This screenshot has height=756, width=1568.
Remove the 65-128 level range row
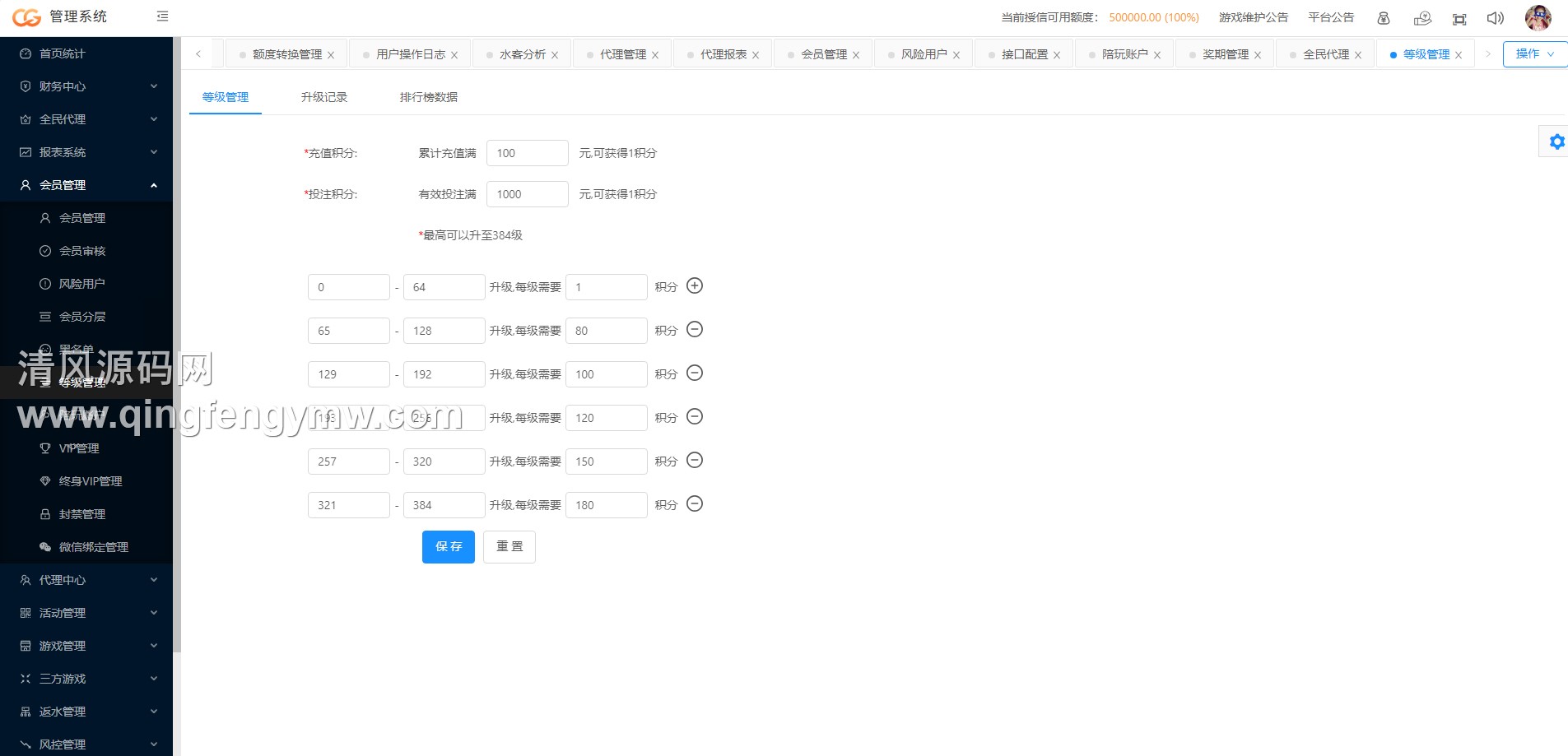[x=695, y=330]
